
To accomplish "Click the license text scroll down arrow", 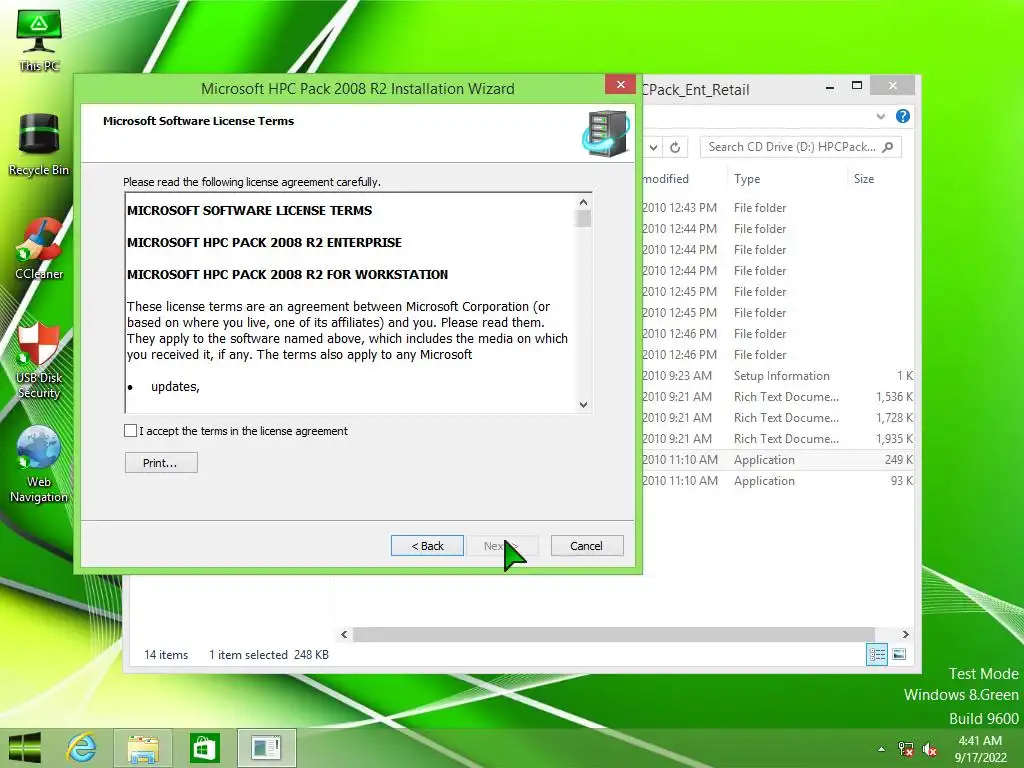I will 583,404.
